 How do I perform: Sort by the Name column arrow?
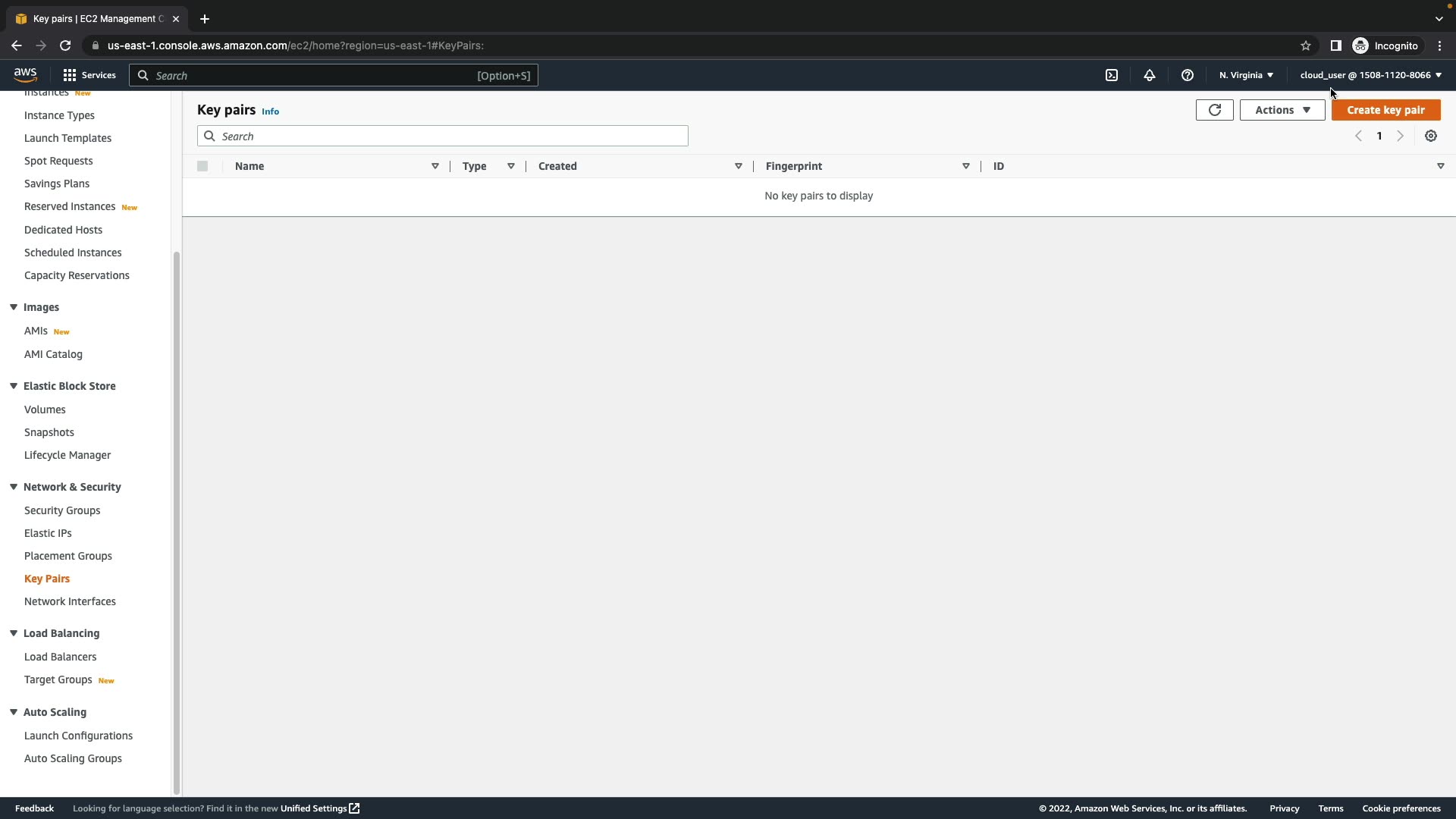pyautogui.click(x=435, y=166)
